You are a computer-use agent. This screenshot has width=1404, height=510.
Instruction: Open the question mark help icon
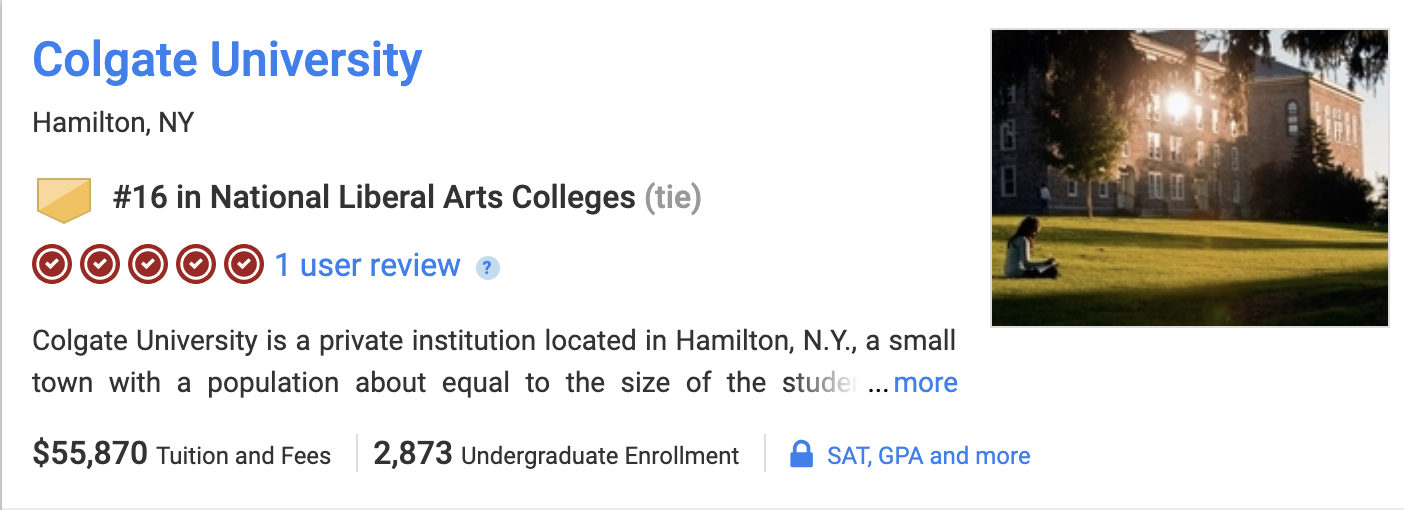487,268
